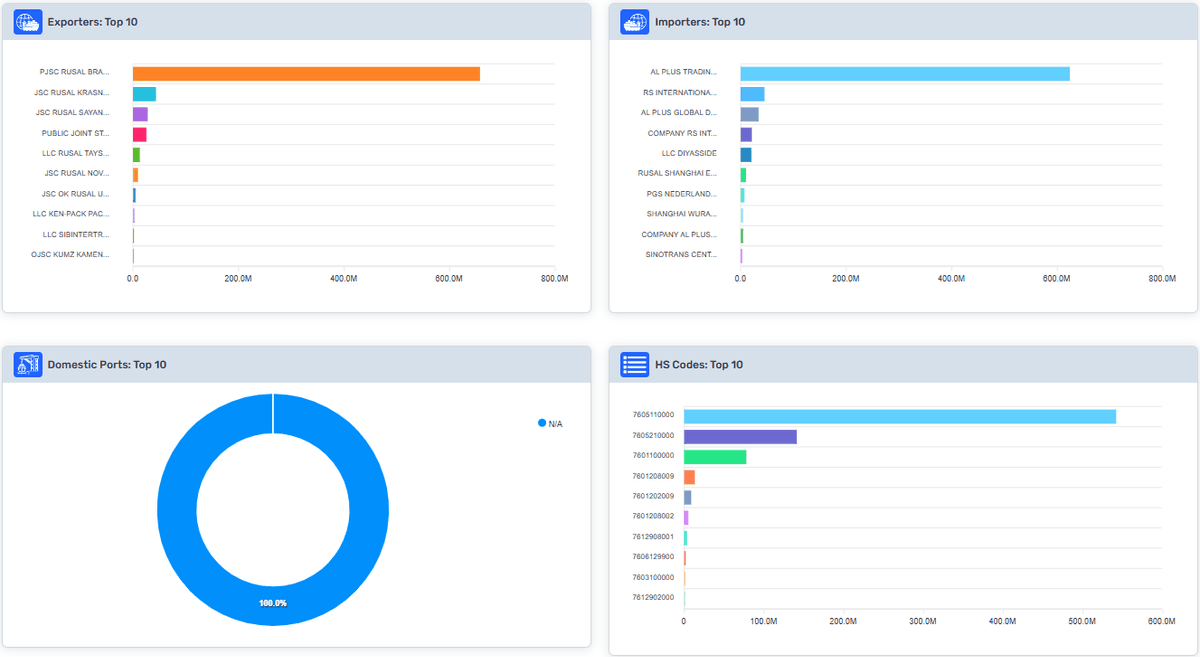Screen dimensions: 1200x657
Task: Click the Importers globe ship icon
Action: pyautogui.click(x=635, y=22)
